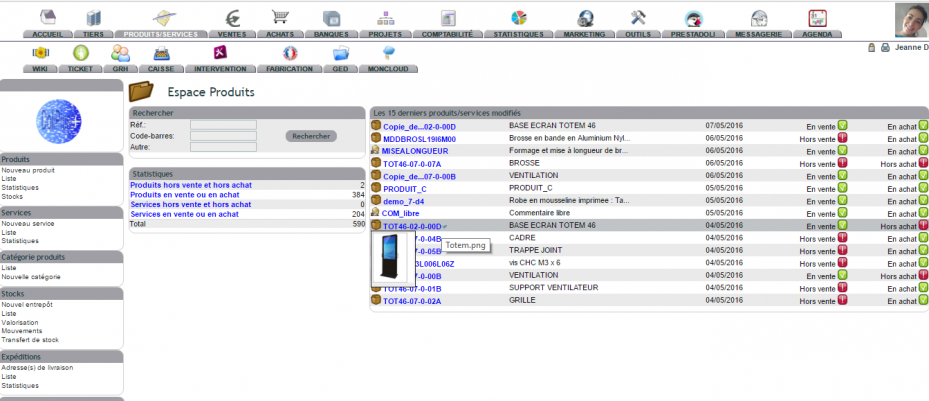Click the Achats shopping cart icon
Screen dimensions: 929x401
pos(280,17)
